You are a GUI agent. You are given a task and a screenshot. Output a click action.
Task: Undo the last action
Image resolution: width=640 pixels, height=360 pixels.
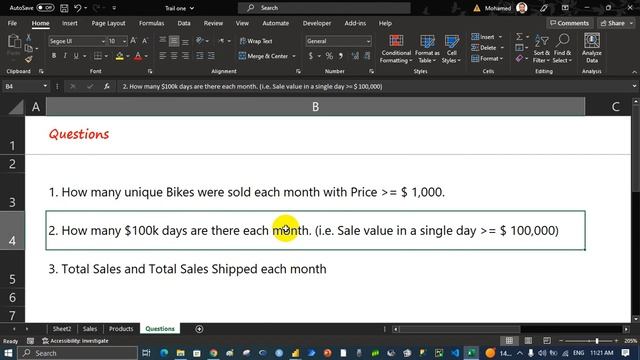tap(78, 8)
